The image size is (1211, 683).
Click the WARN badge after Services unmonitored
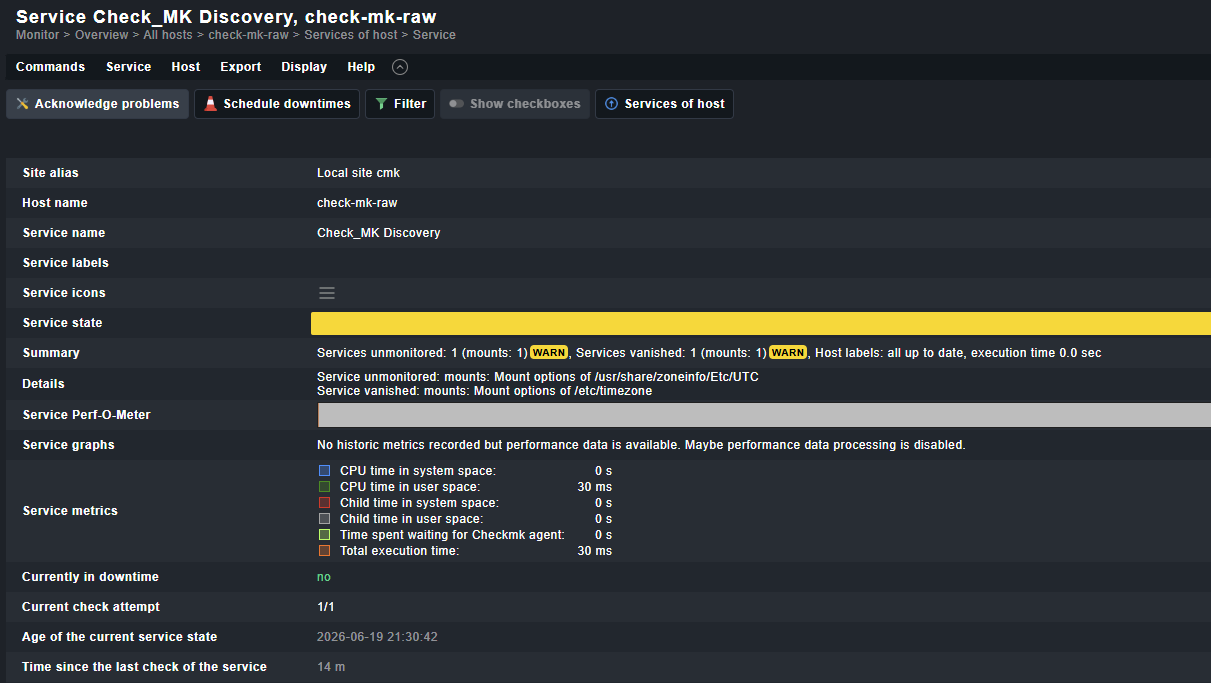click(x=549, y=352)
